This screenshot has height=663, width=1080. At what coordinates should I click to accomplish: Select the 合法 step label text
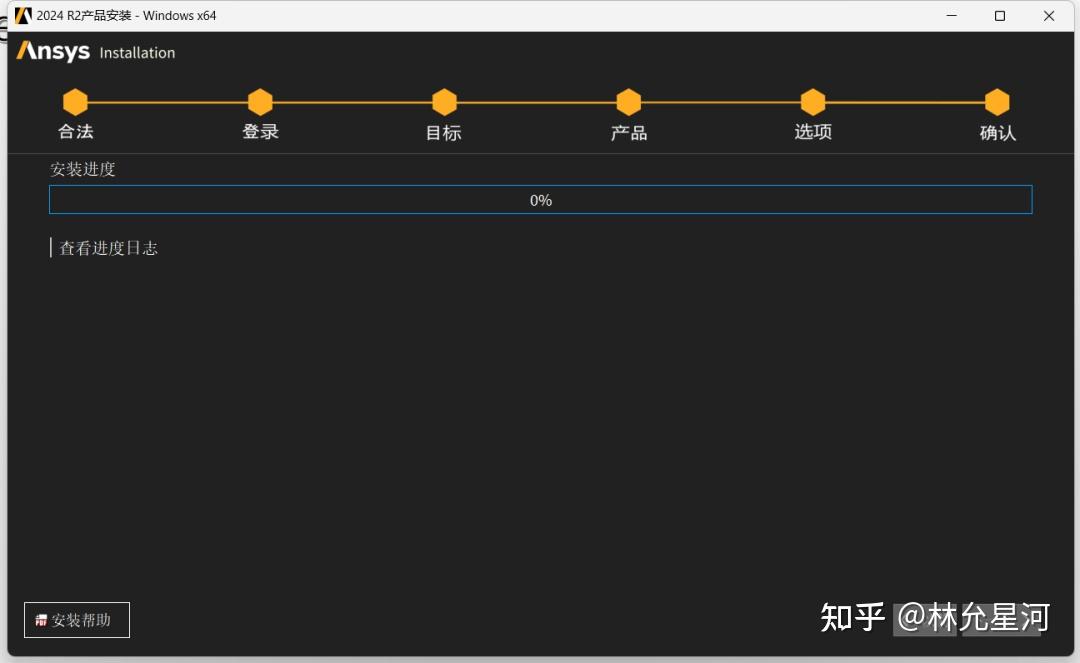(75, 131)
